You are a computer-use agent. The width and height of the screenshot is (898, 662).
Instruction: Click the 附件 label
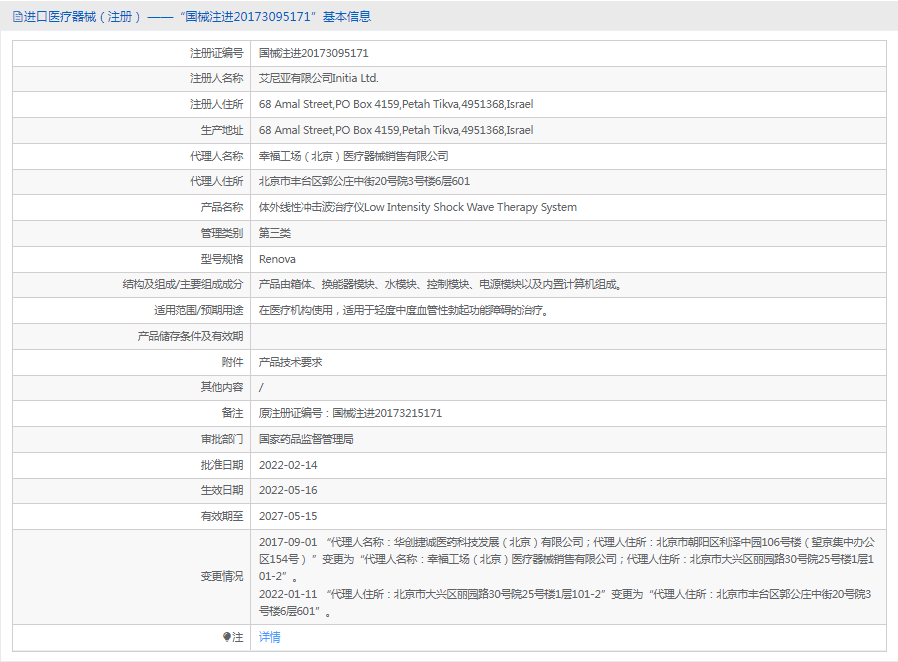click(x=233, y=362)
